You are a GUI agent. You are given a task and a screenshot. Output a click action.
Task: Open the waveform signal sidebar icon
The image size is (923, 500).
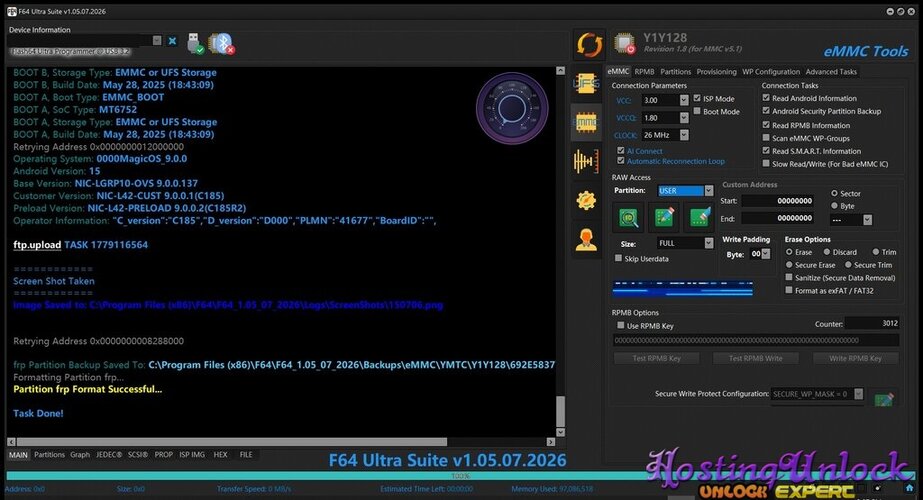pyautogui.click(x=586, y=161)
